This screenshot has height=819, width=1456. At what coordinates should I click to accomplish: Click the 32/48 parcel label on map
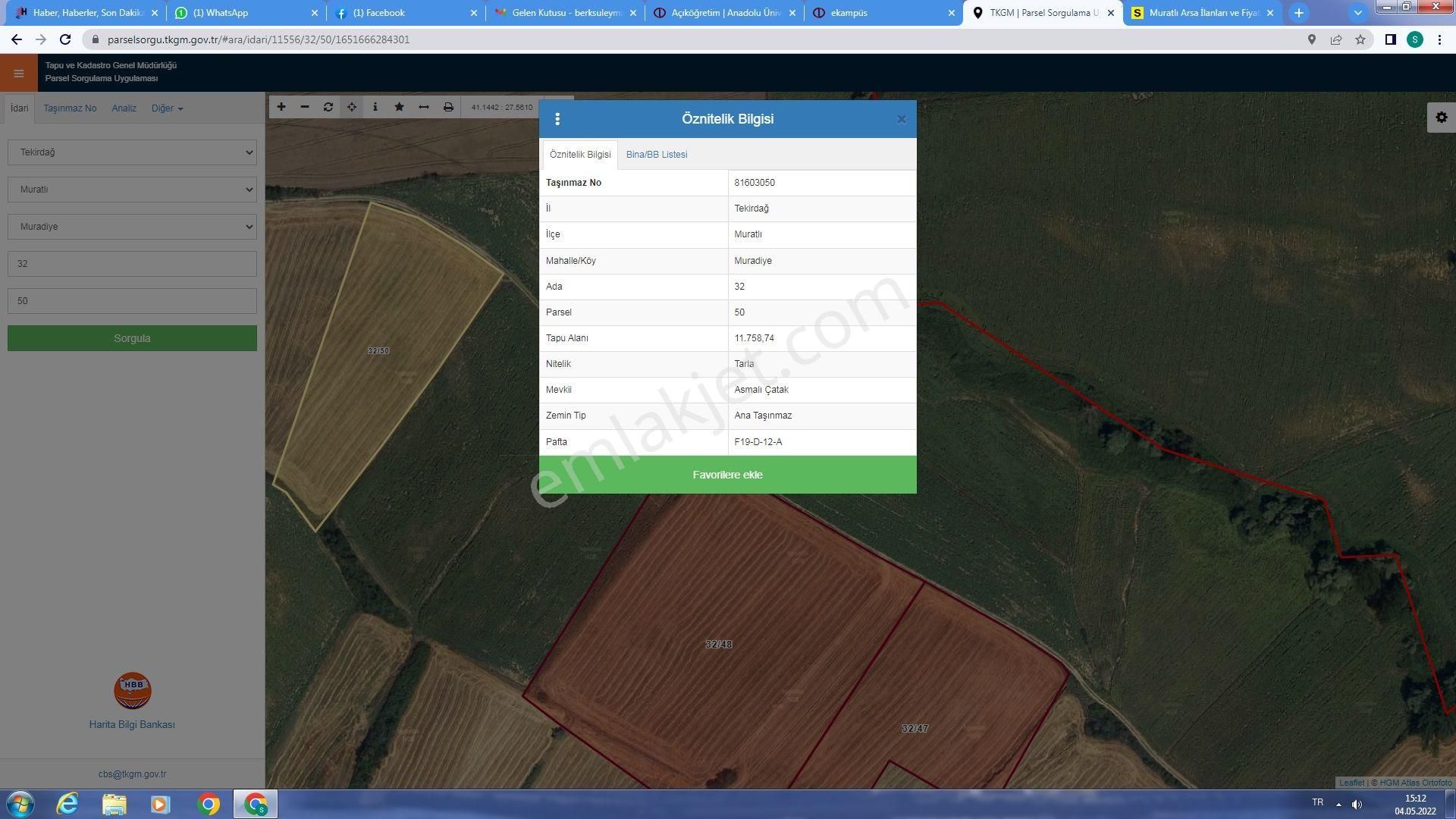tap(719, 645)
